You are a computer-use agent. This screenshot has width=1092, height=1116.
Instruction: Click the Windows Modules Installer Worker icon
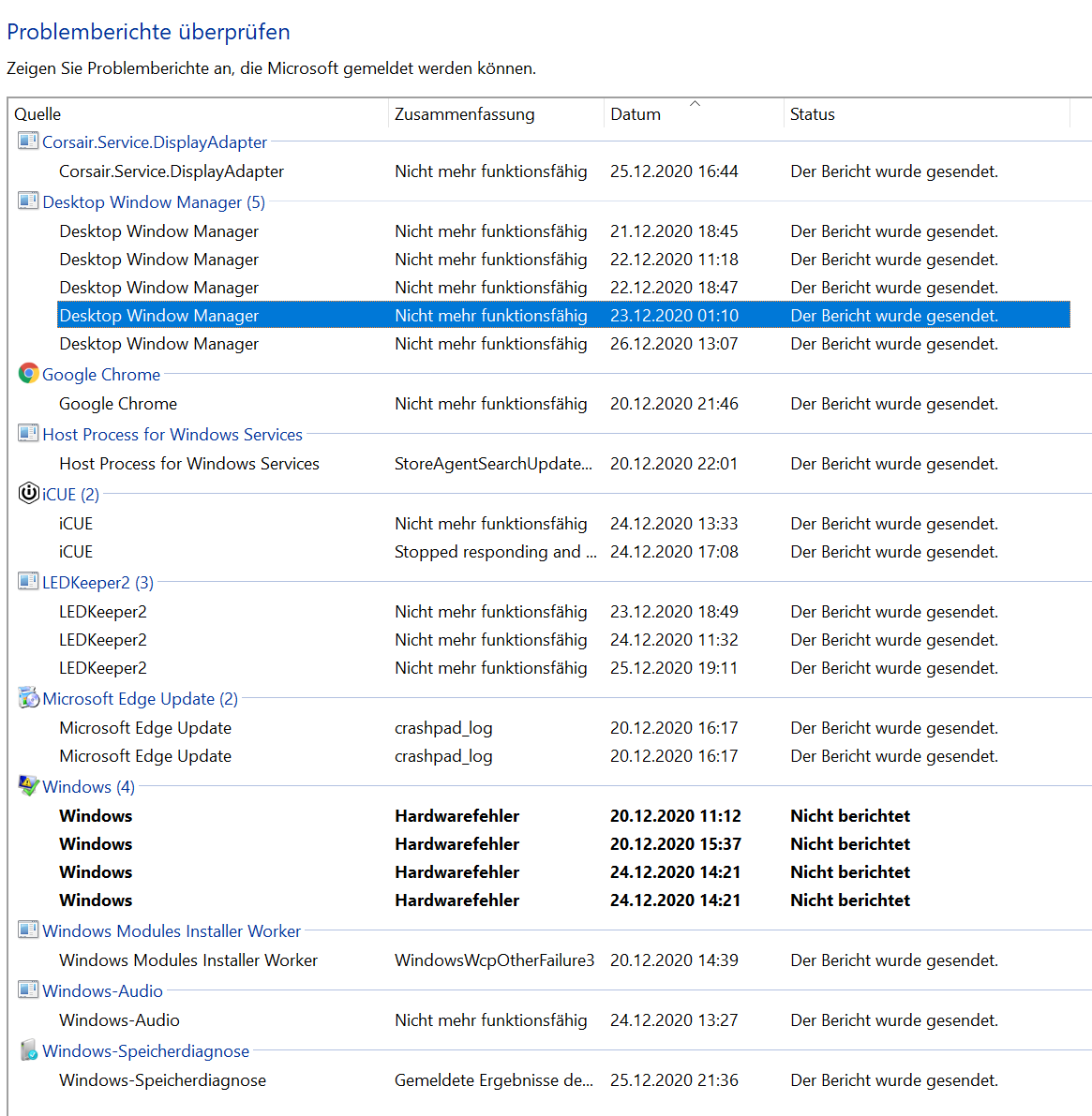click(x=28, y=930)
